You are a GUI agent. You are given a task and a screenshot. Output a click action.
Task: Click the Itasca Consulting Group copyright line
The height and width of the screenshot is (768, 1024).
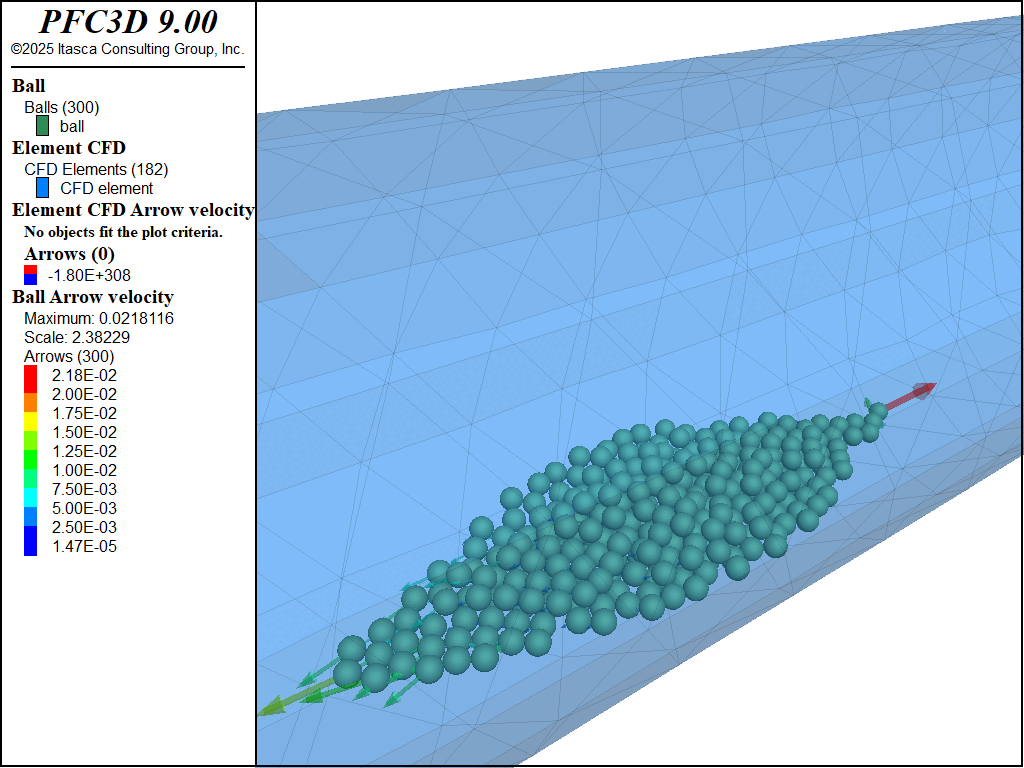tap(127, 49)
